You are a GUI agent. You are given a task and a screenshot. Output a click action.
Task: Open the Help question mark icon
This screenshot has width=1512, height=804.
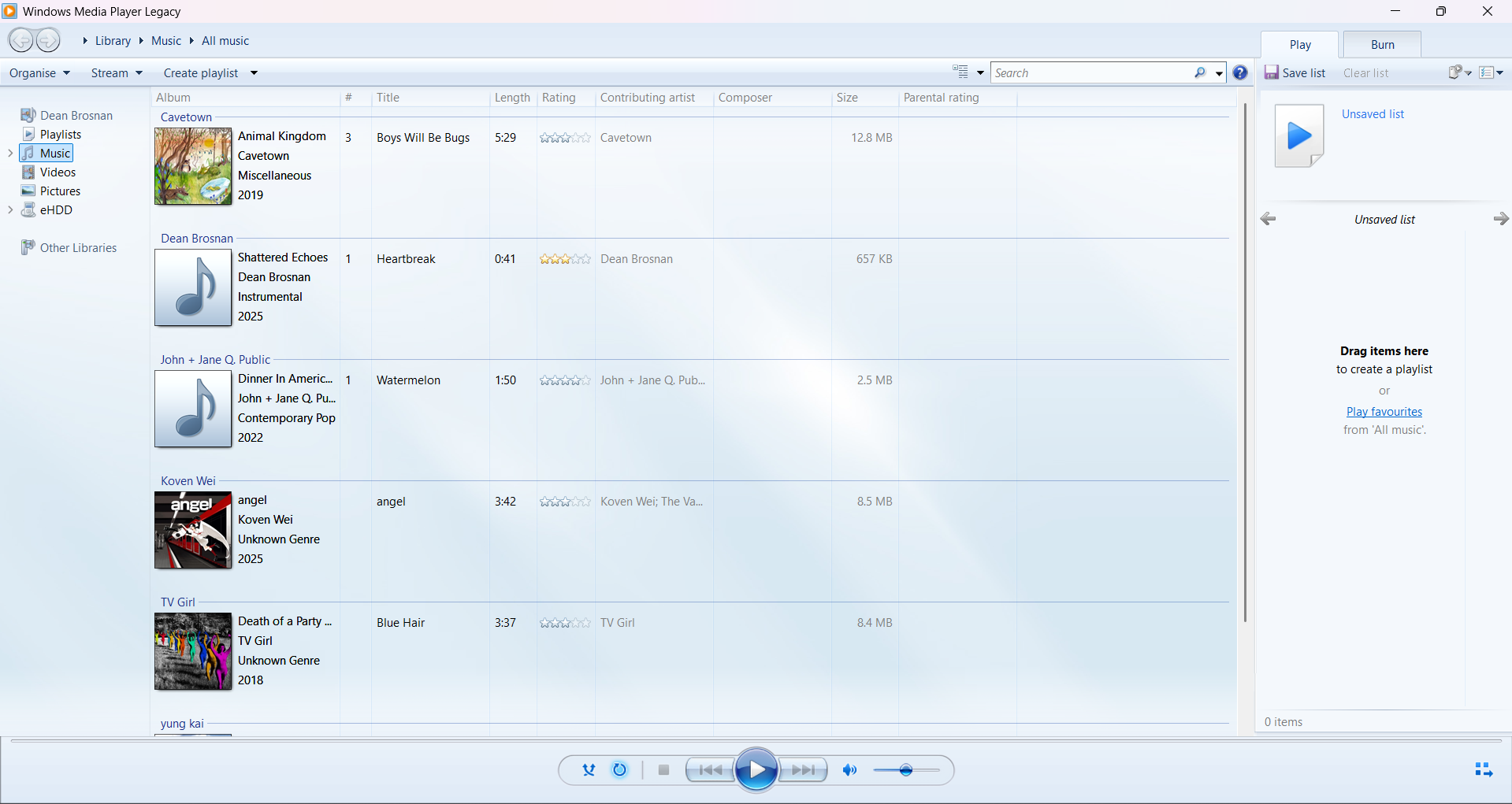[x=1240, y=73]
